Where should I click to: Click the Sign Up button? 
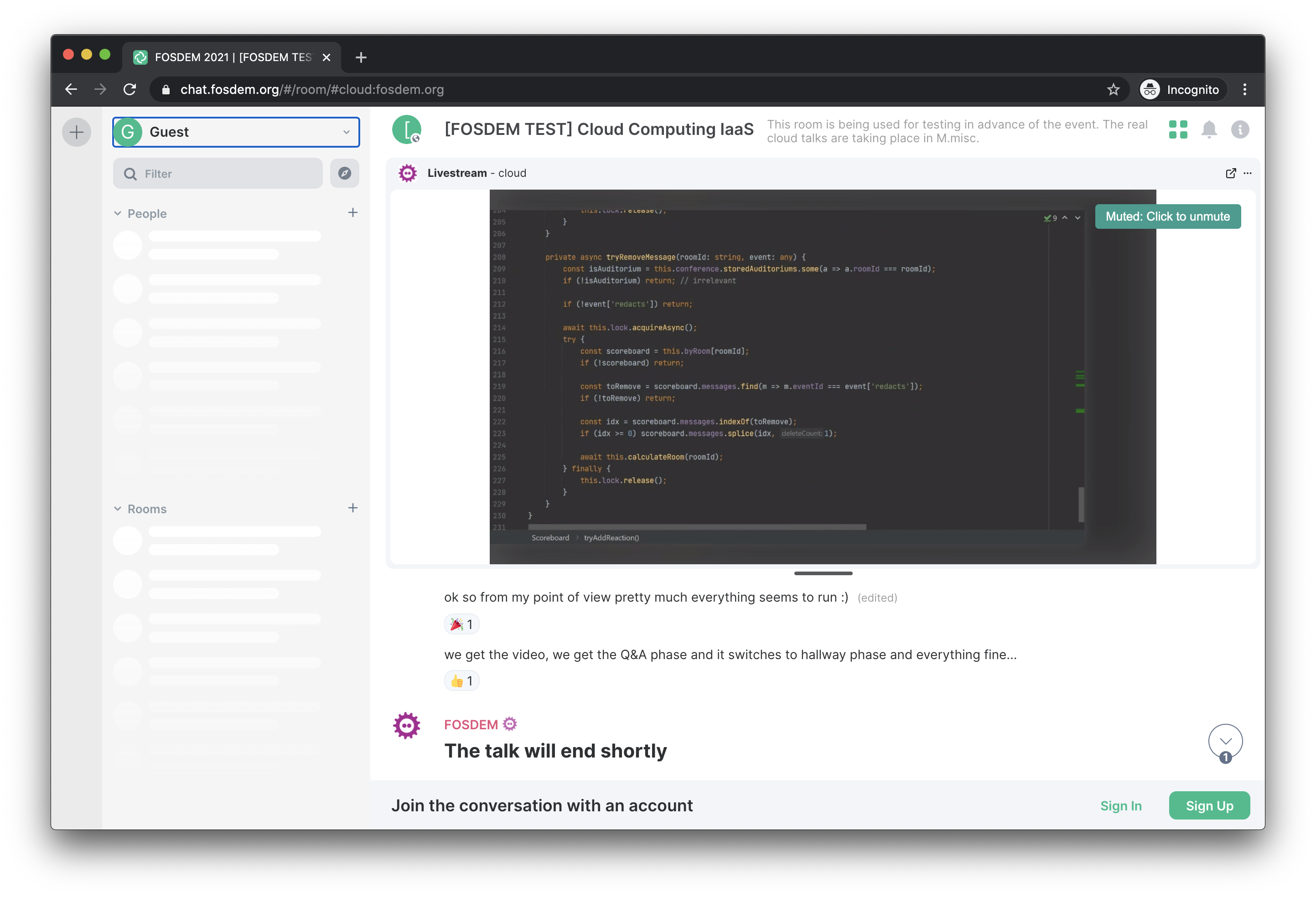tap(1210, 806)
